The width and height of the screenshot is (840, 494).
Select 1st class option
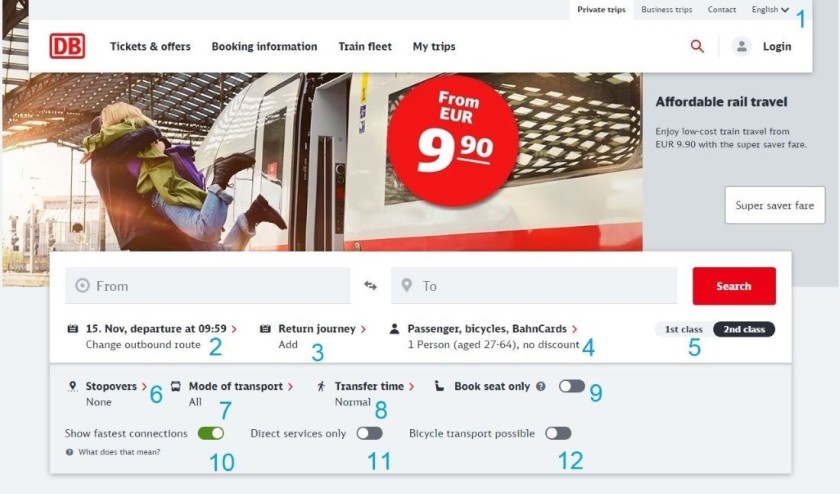pos(684,329)
